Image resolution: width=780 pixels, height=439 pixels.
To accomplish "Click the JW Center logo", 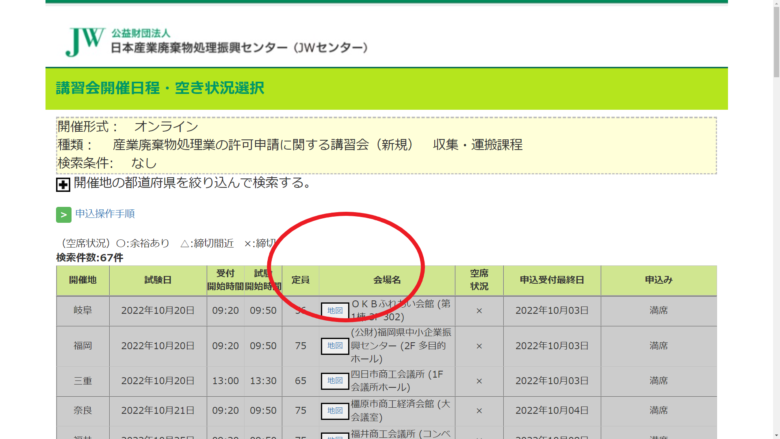I will (x=85, y=40).
